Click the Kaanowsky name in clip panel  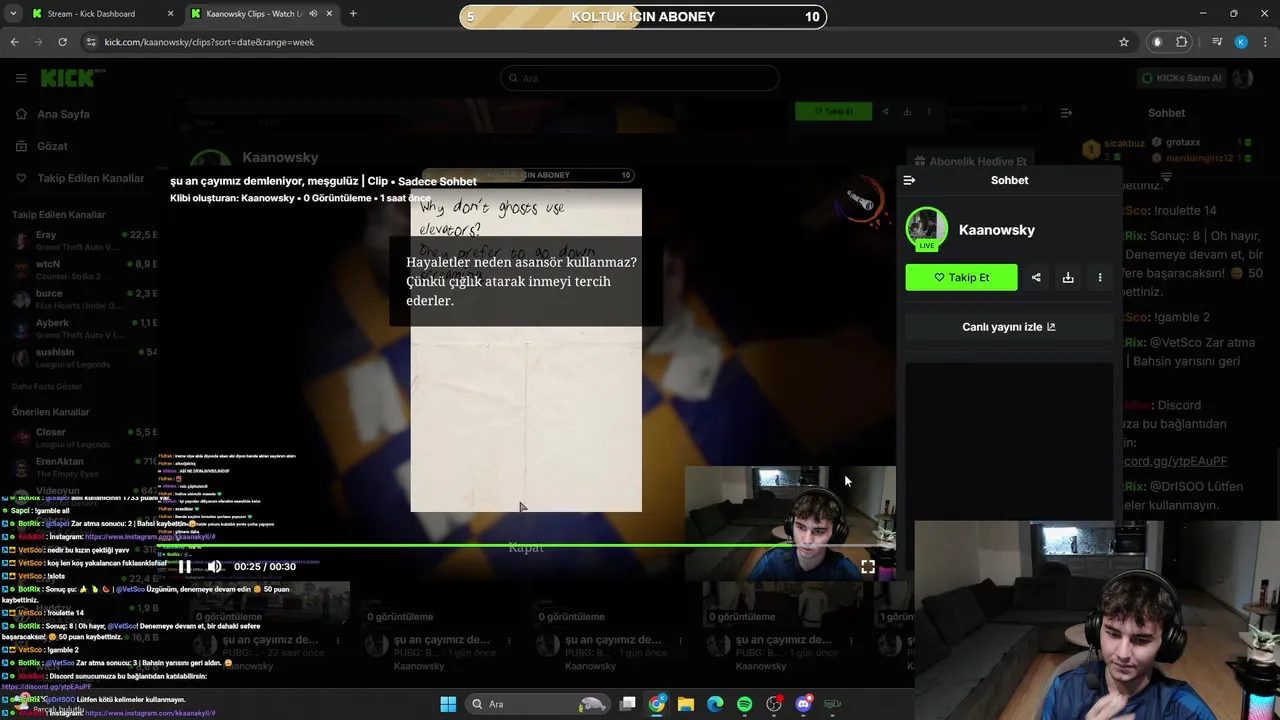click(x=997, y=230)
